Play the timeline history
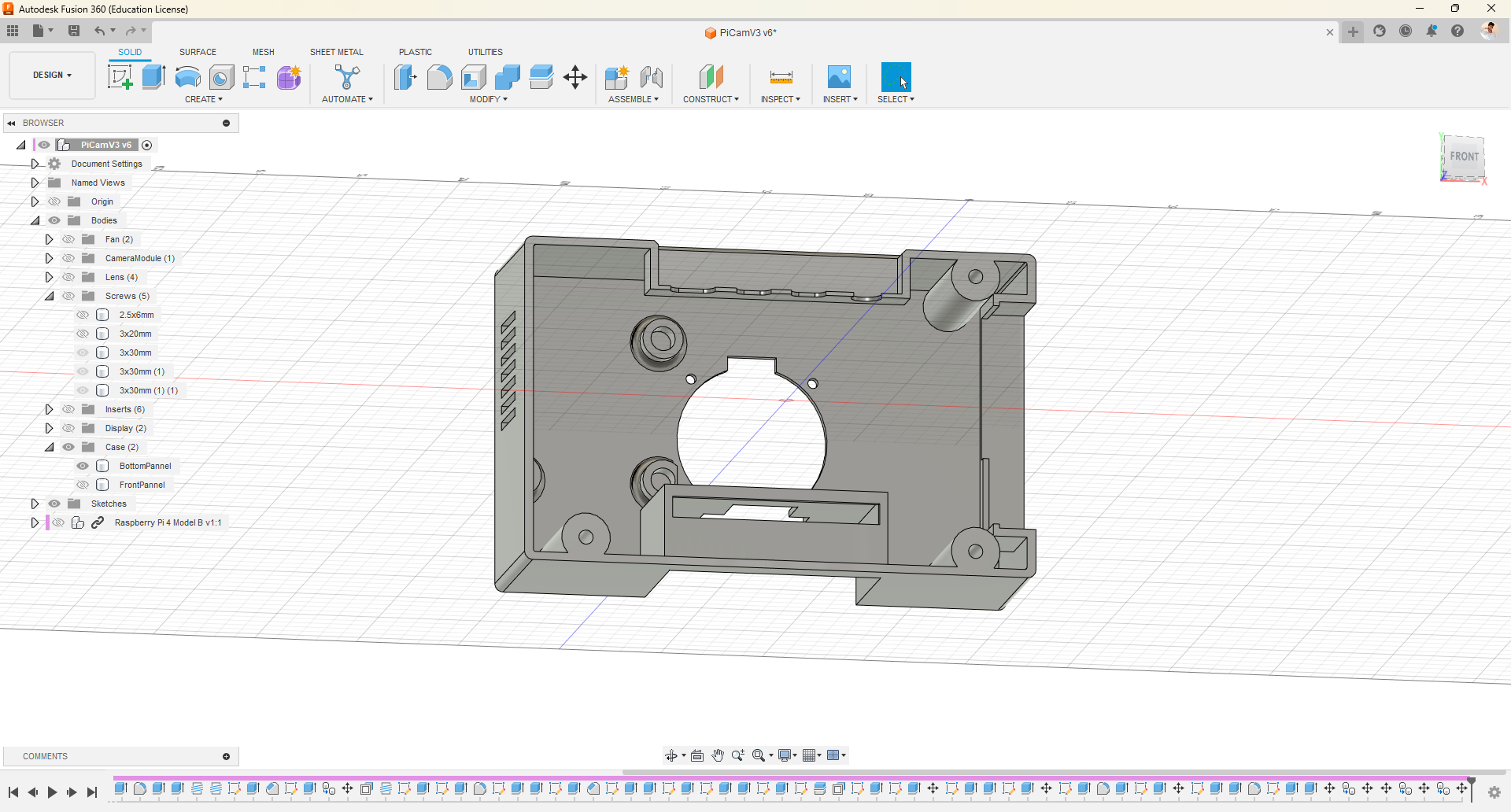The image size is (1511, 812). (52, 792)
